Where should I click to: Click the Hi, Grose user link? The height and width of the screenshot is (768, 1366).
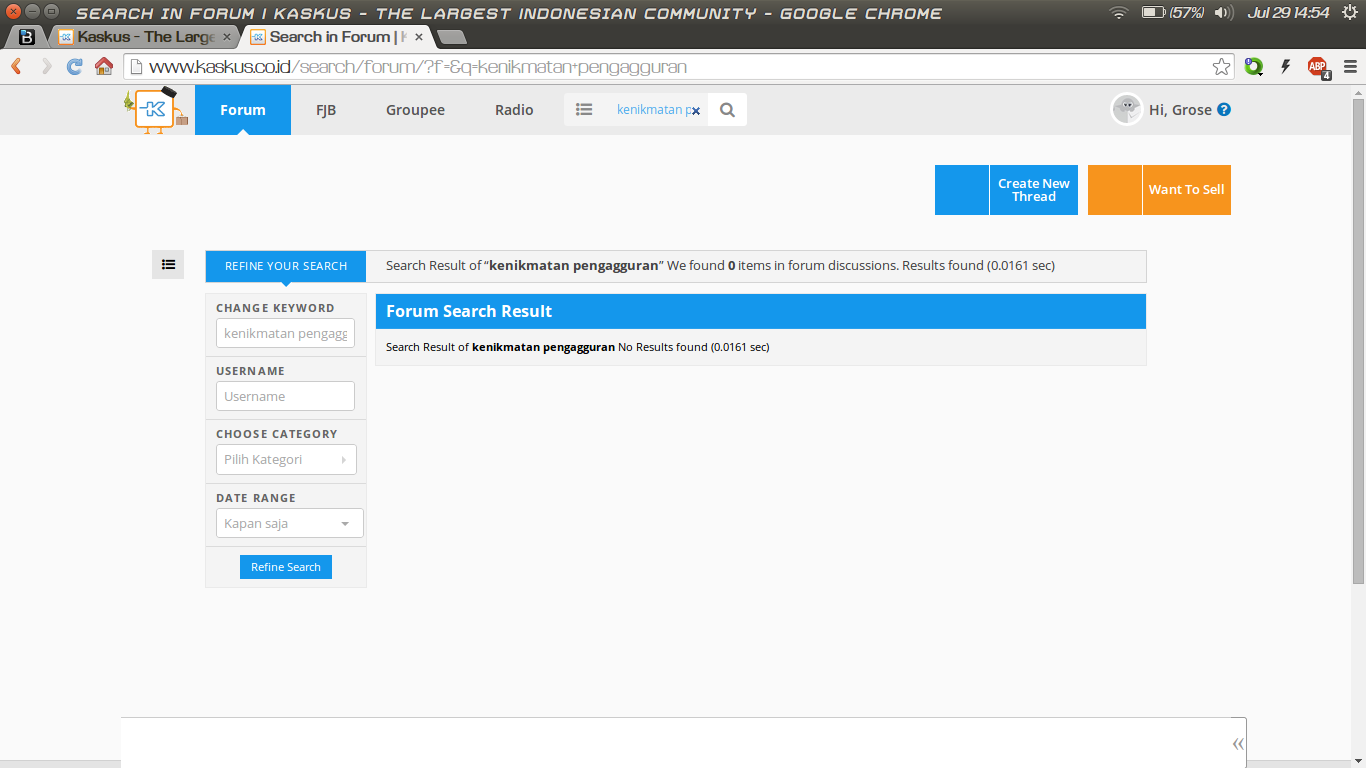point(1180,110)
